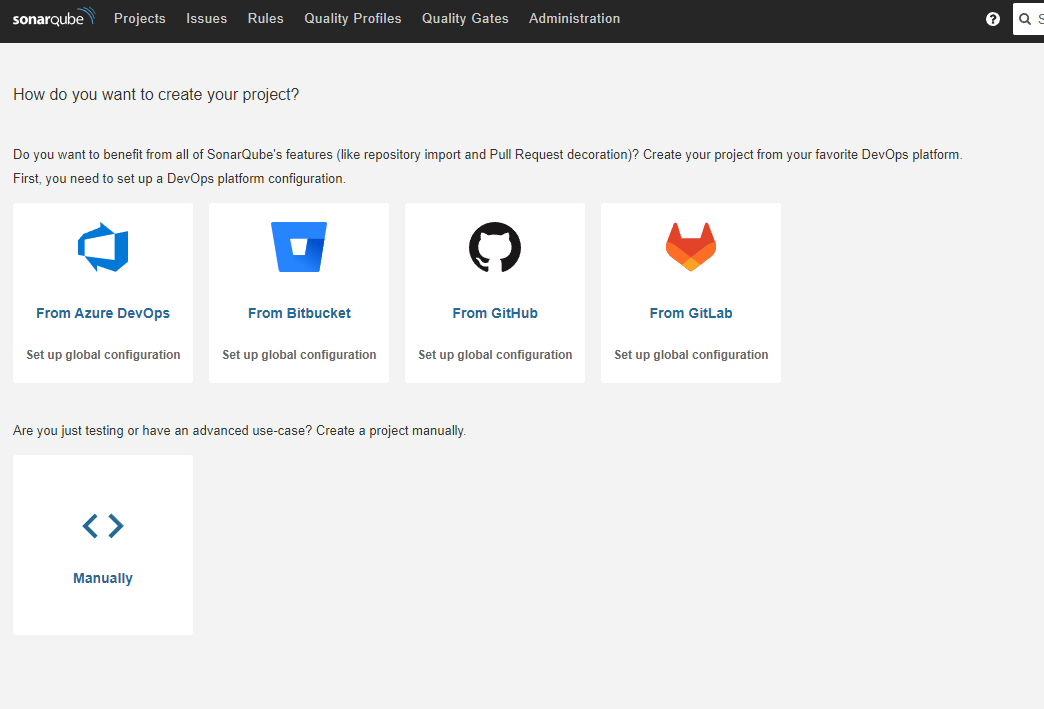Open the Rules menu item

(266, 19)
